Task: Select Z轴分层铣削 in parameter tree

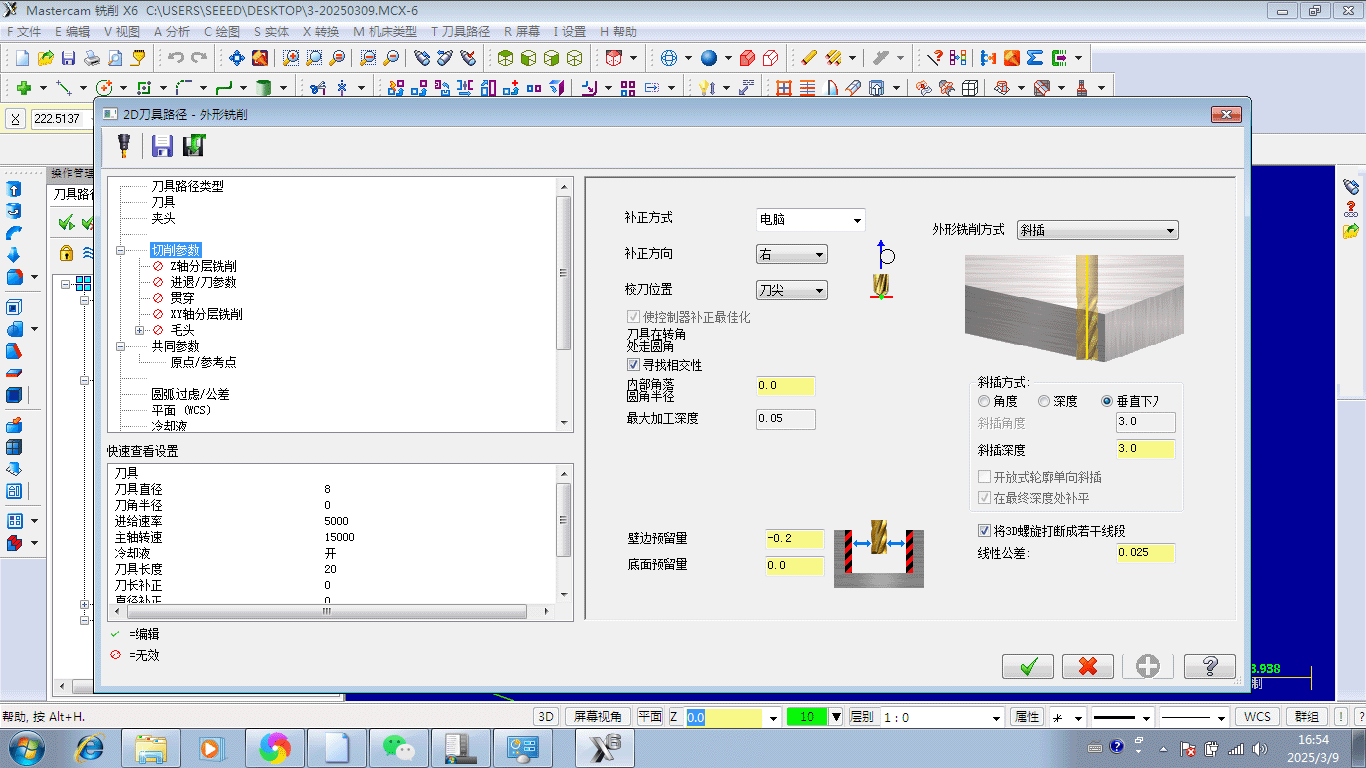Action: (203, 266)
